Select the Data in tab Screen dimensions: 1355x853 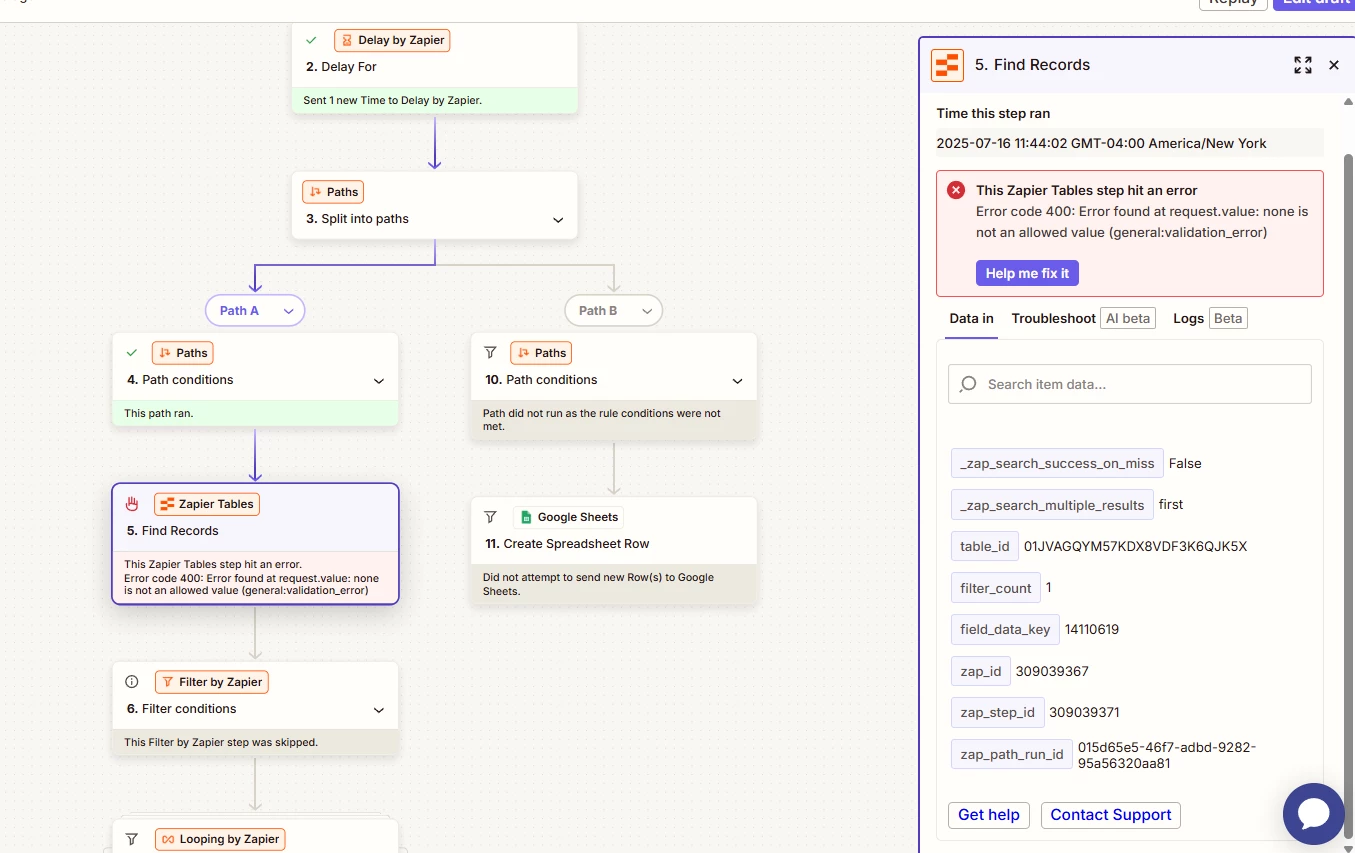coord(971,318)
